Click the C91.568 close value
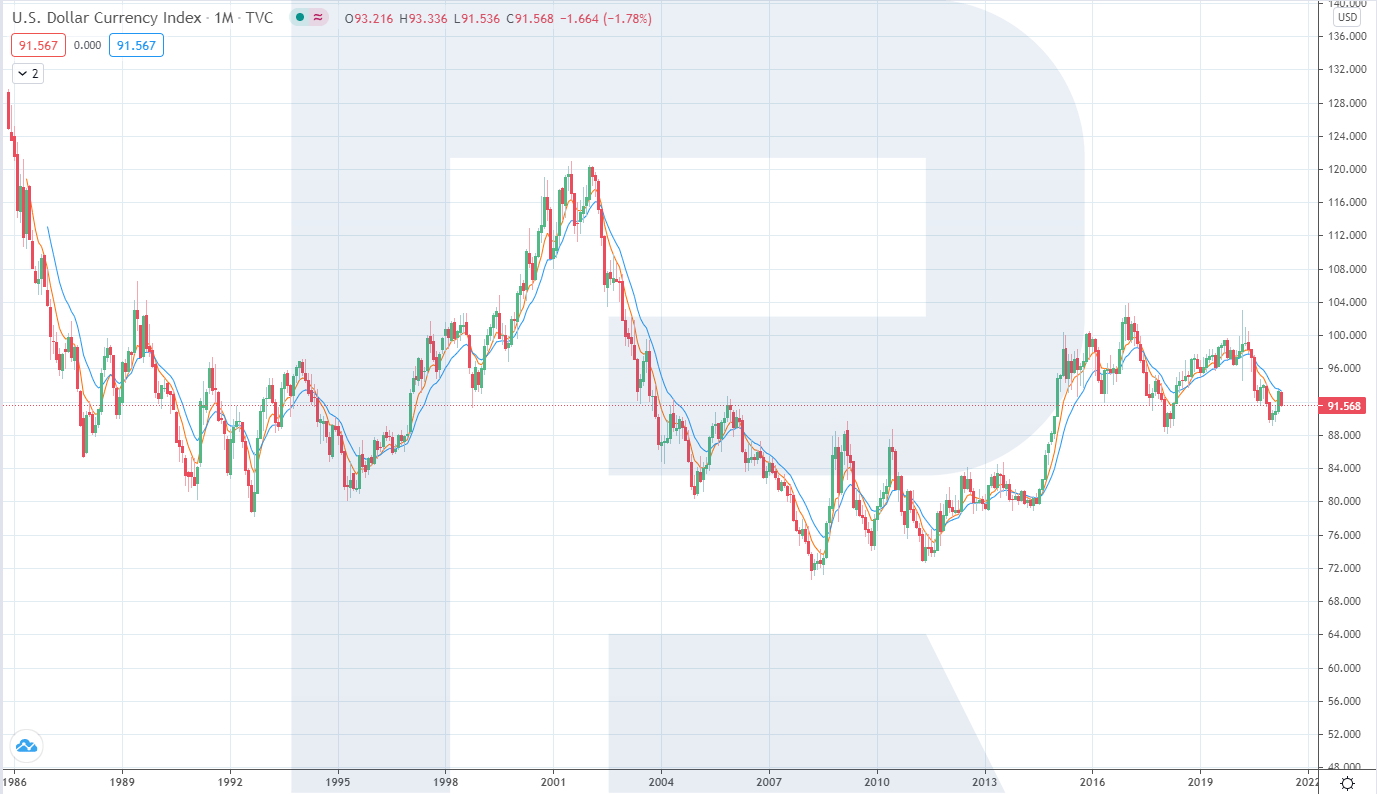Viewport: 1377px width, 794px height. click(x=530, y=18)
